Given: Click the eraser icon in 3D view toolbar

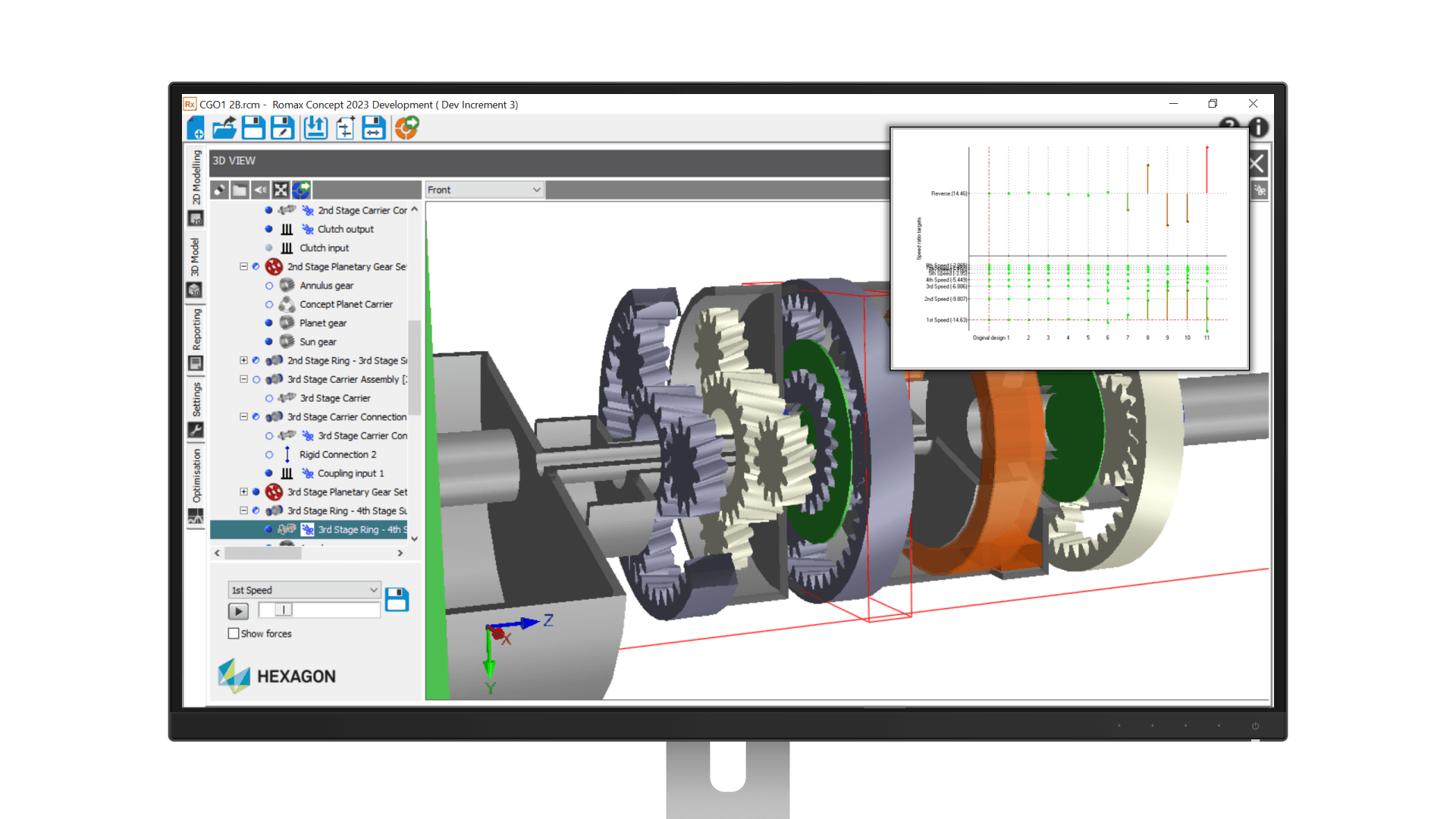Looking at the screenshot, I should (x=219, y=190).
